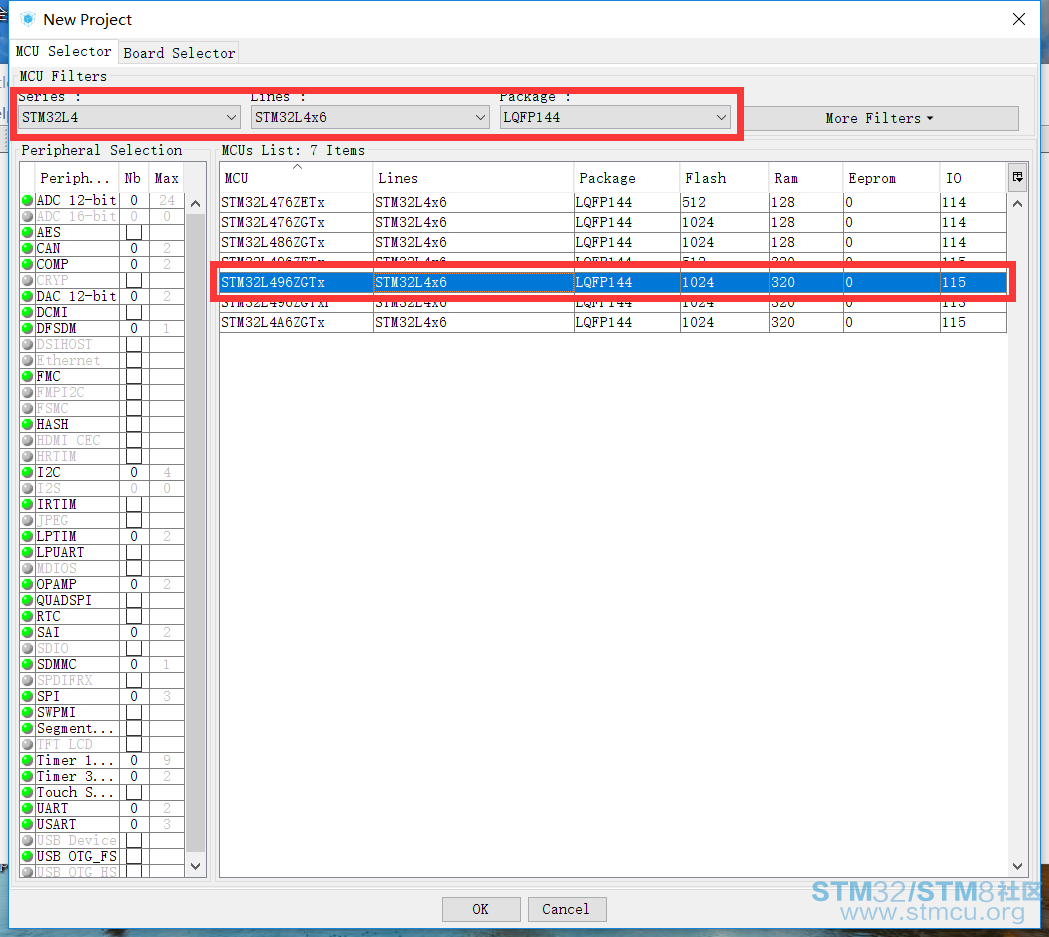1049x937 pixels.
Task: Select the STM32L476ZETx row
Action: coord(613,202)
